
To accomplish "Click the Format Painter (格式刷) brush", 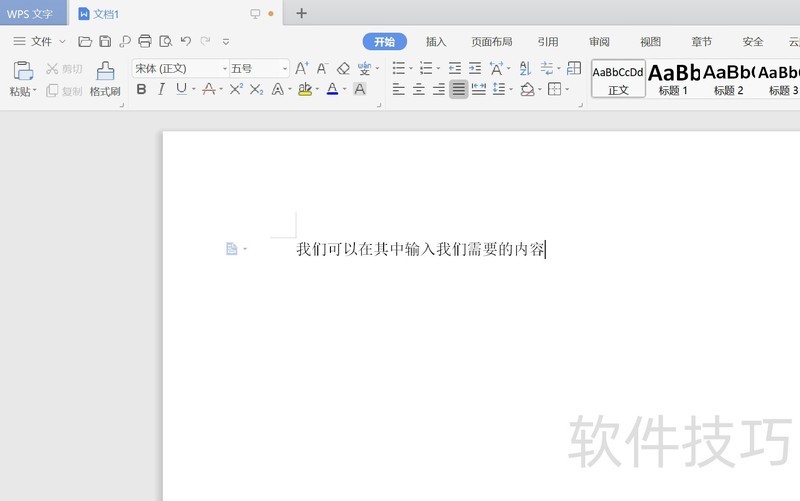I will [105, 79].
